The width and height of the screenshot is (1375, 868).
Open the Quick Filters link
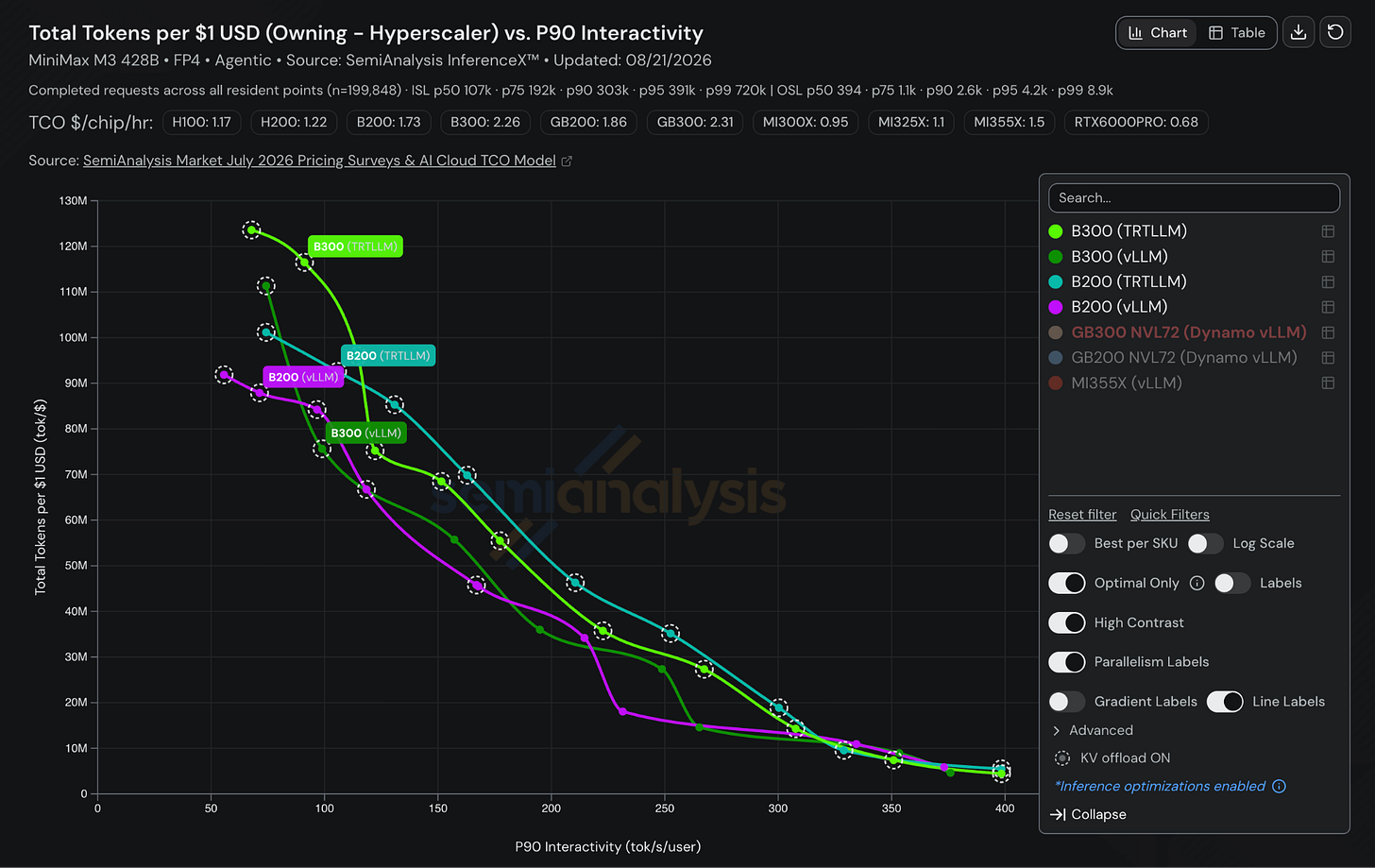pos(1170,515)
